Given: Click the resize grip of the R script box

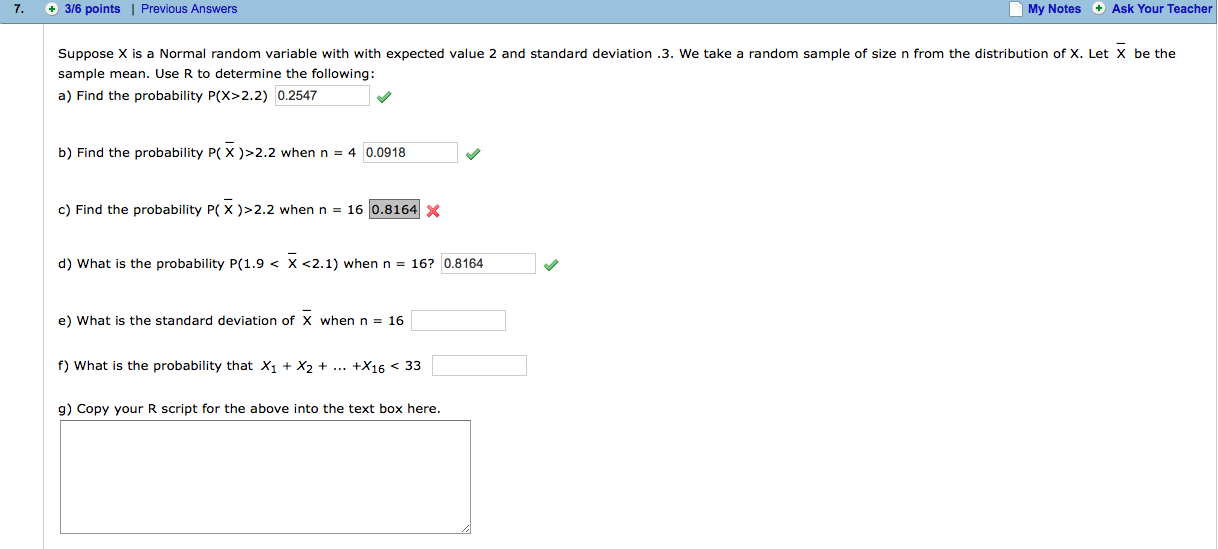Looking at the screenshot, I should [x=464, y=528].
